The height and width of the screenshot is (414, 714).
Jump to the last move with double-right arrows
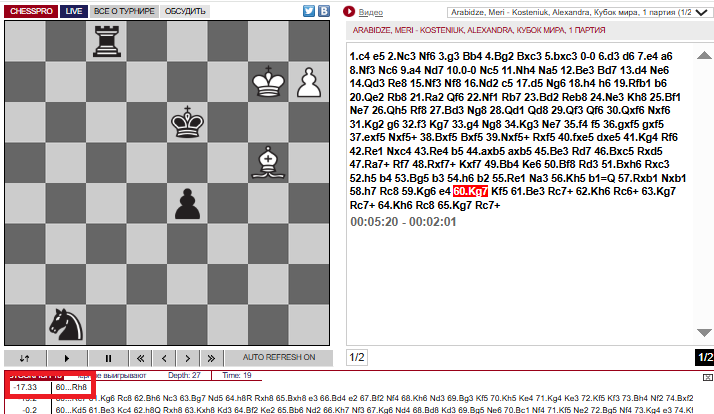pos(211,357)
